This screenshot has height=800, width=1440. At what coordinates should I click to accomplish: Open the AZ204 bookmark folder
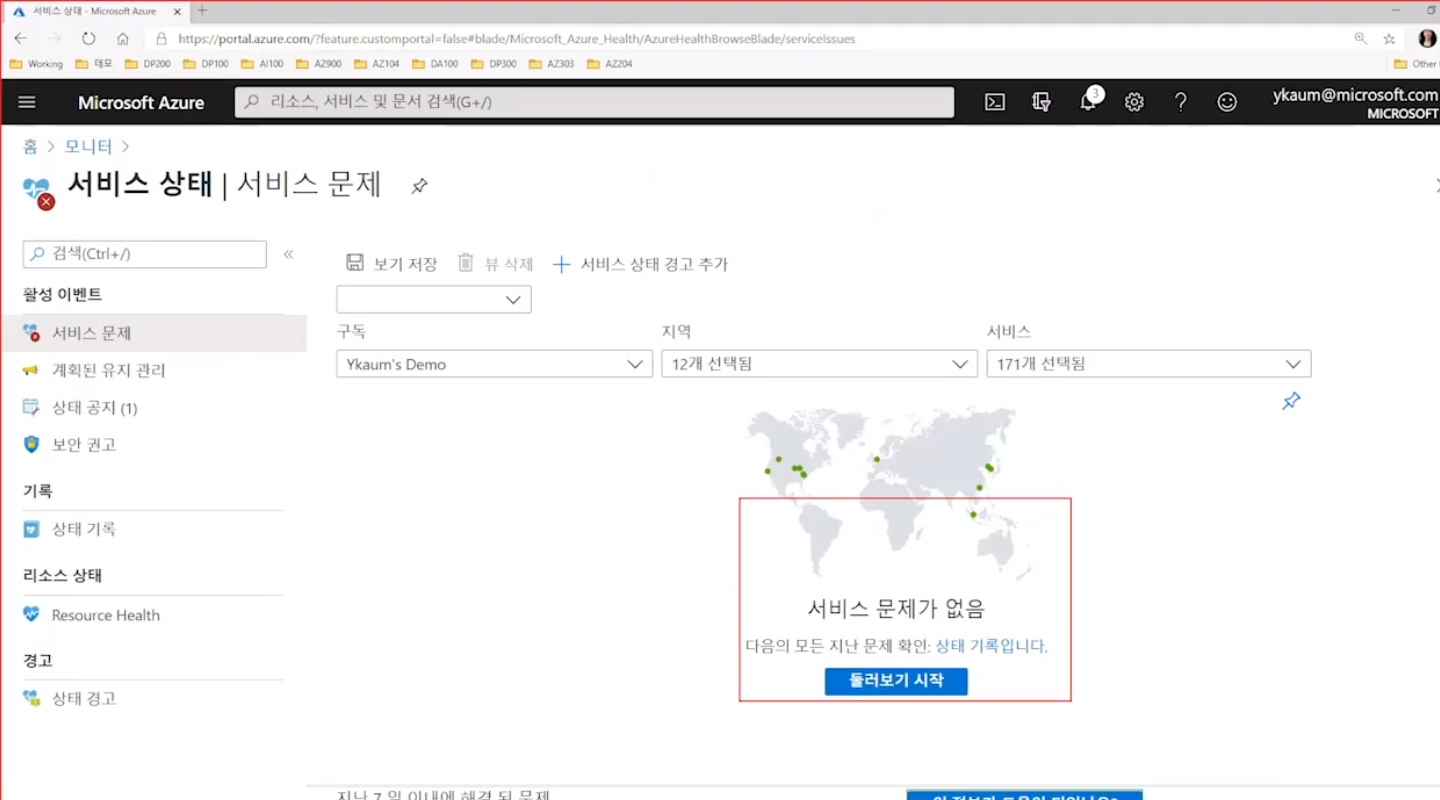[610, 64]
